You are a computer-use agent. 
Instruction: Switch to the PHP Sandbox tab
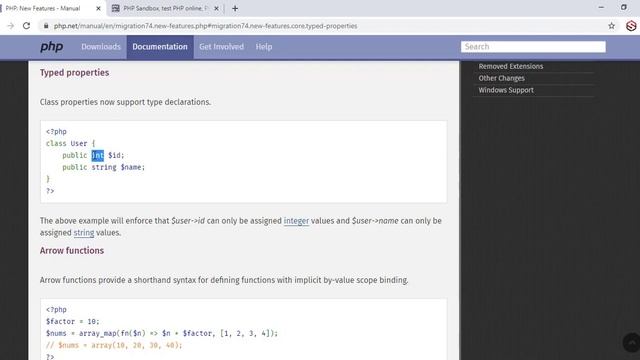(166, 8)
